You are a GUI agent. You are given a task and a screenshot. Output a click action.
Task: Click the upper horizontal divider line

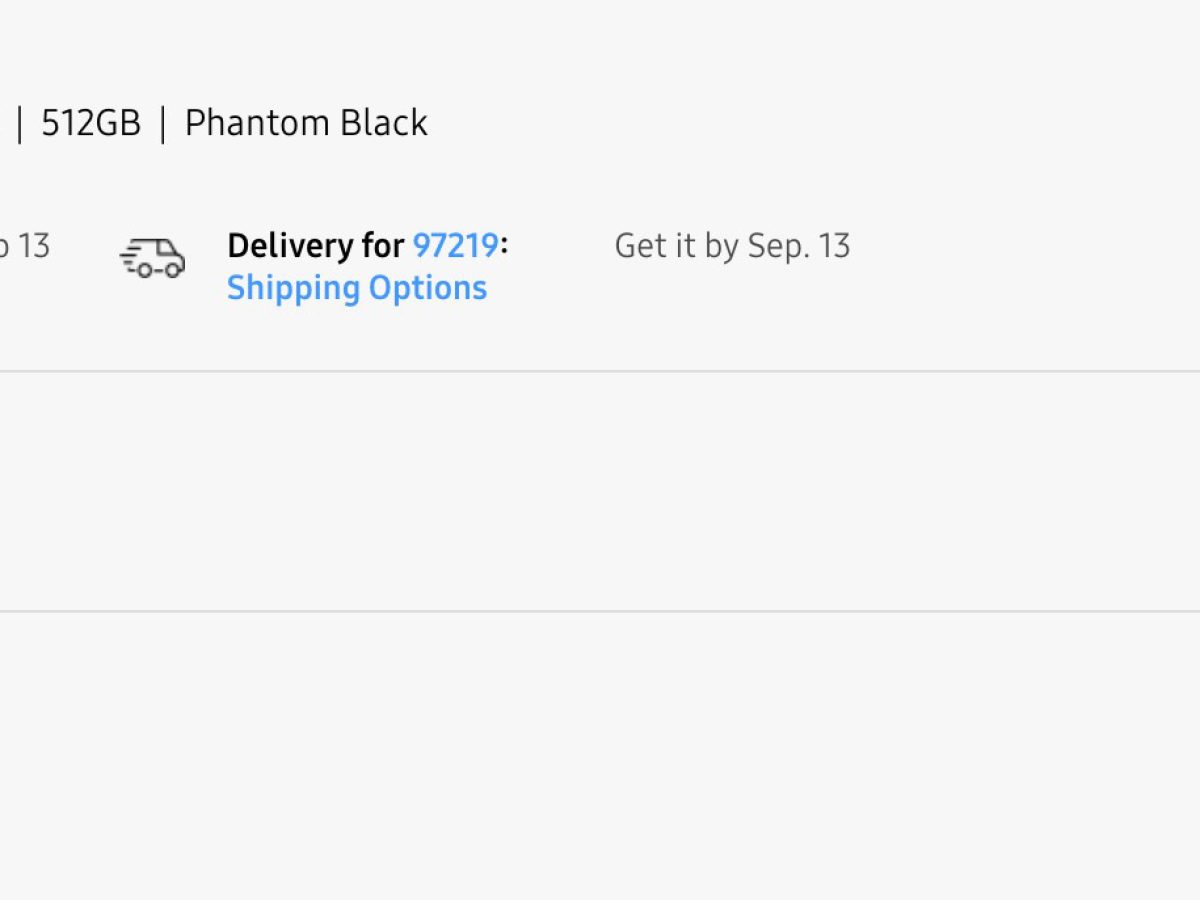coord(600,371)
